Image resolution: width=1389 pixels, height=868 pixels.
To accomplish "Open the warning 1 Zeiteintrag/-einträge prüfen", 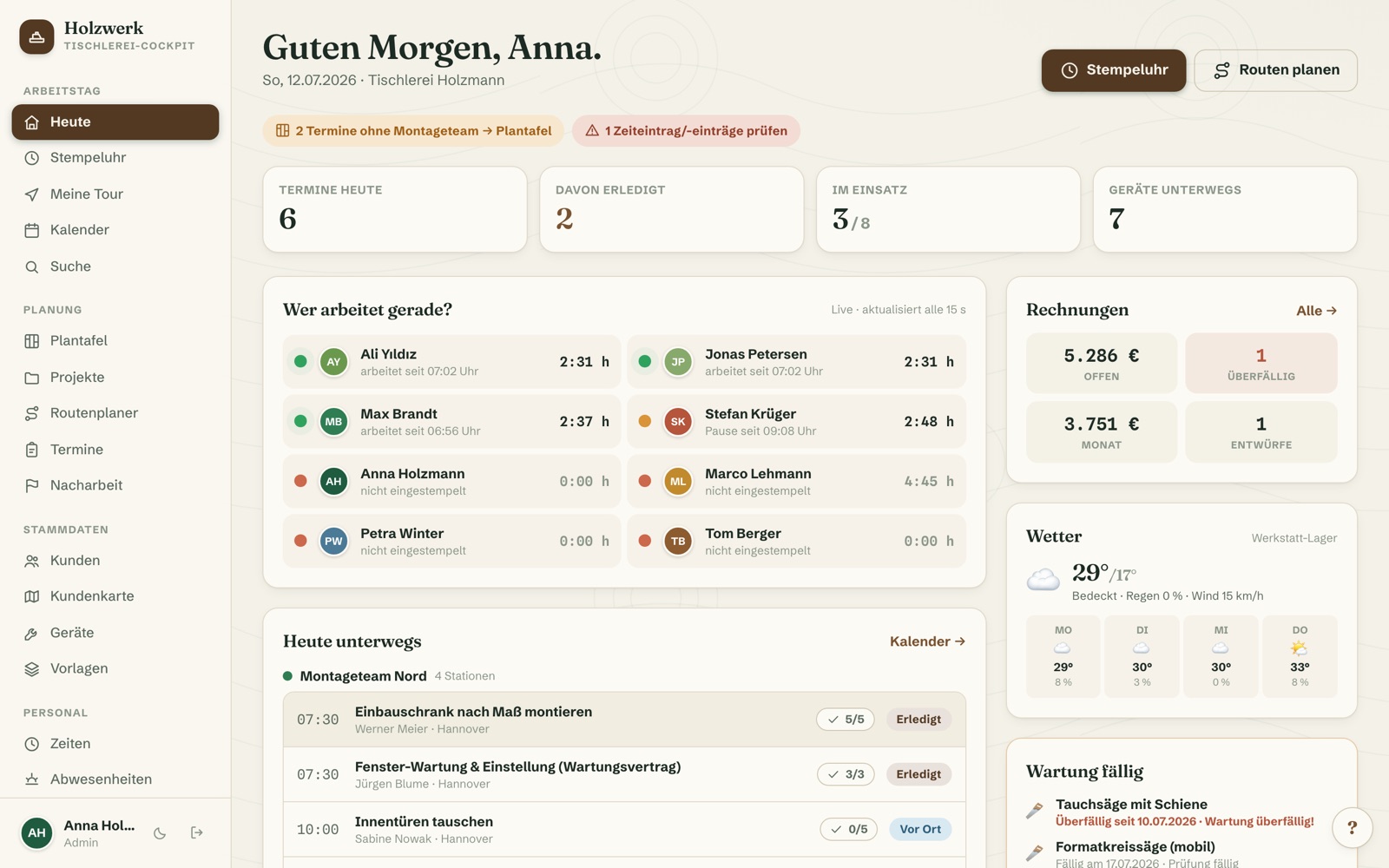I will 686,131.
